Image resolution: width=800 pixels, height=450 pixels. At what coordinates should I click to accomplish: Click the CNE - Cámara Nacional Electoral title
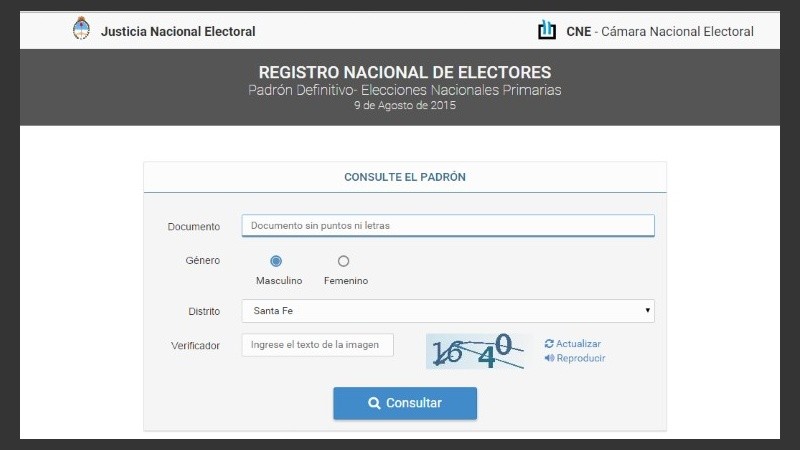click(659, 31)
